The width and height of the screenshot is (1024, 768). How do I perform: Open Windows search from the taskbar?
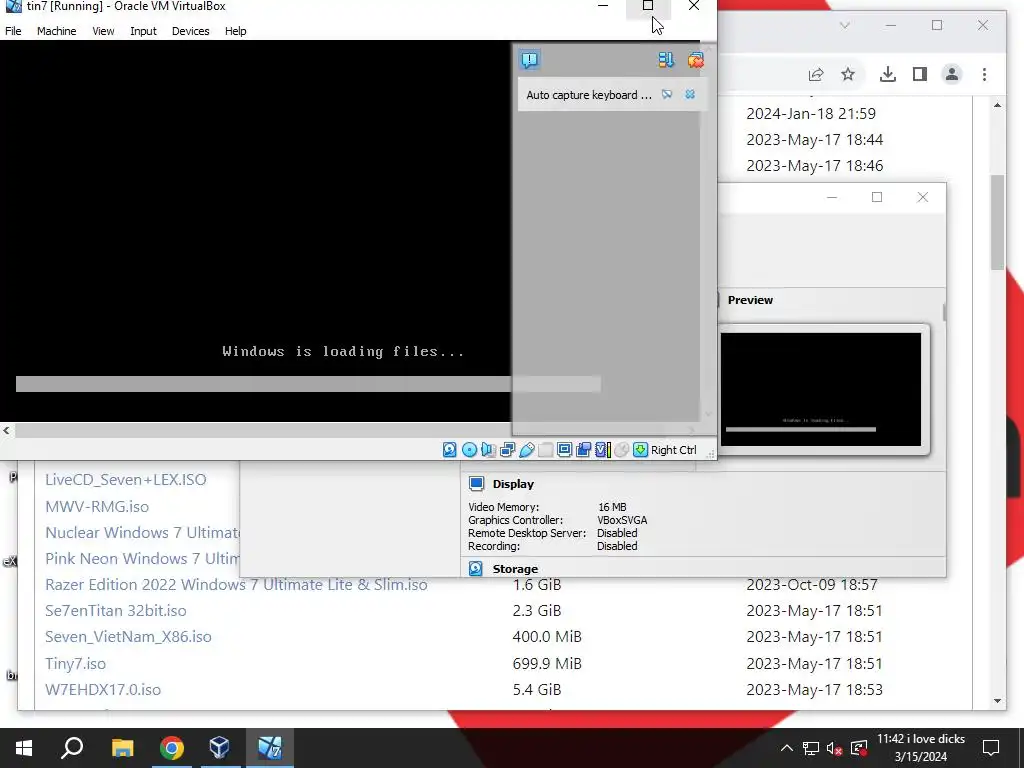(72, 748)
